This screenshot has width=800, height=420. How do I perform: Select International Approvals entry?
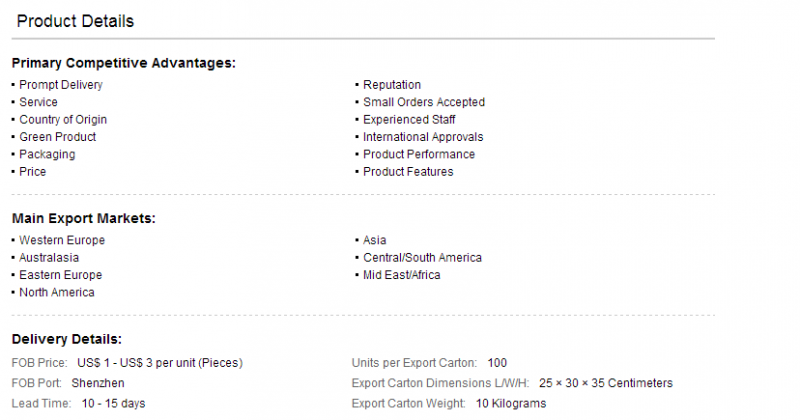click(423, 137)
